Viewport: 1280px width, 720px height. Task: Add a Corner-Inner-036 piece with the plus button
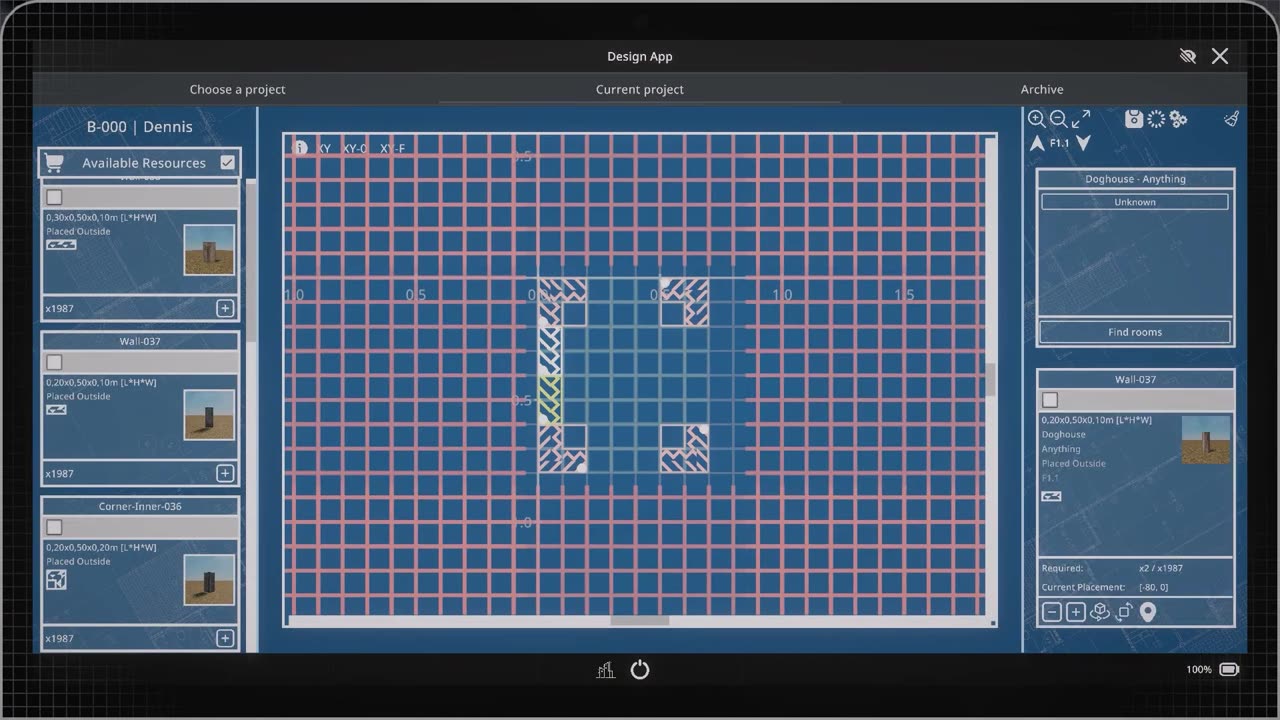point(225,638)
